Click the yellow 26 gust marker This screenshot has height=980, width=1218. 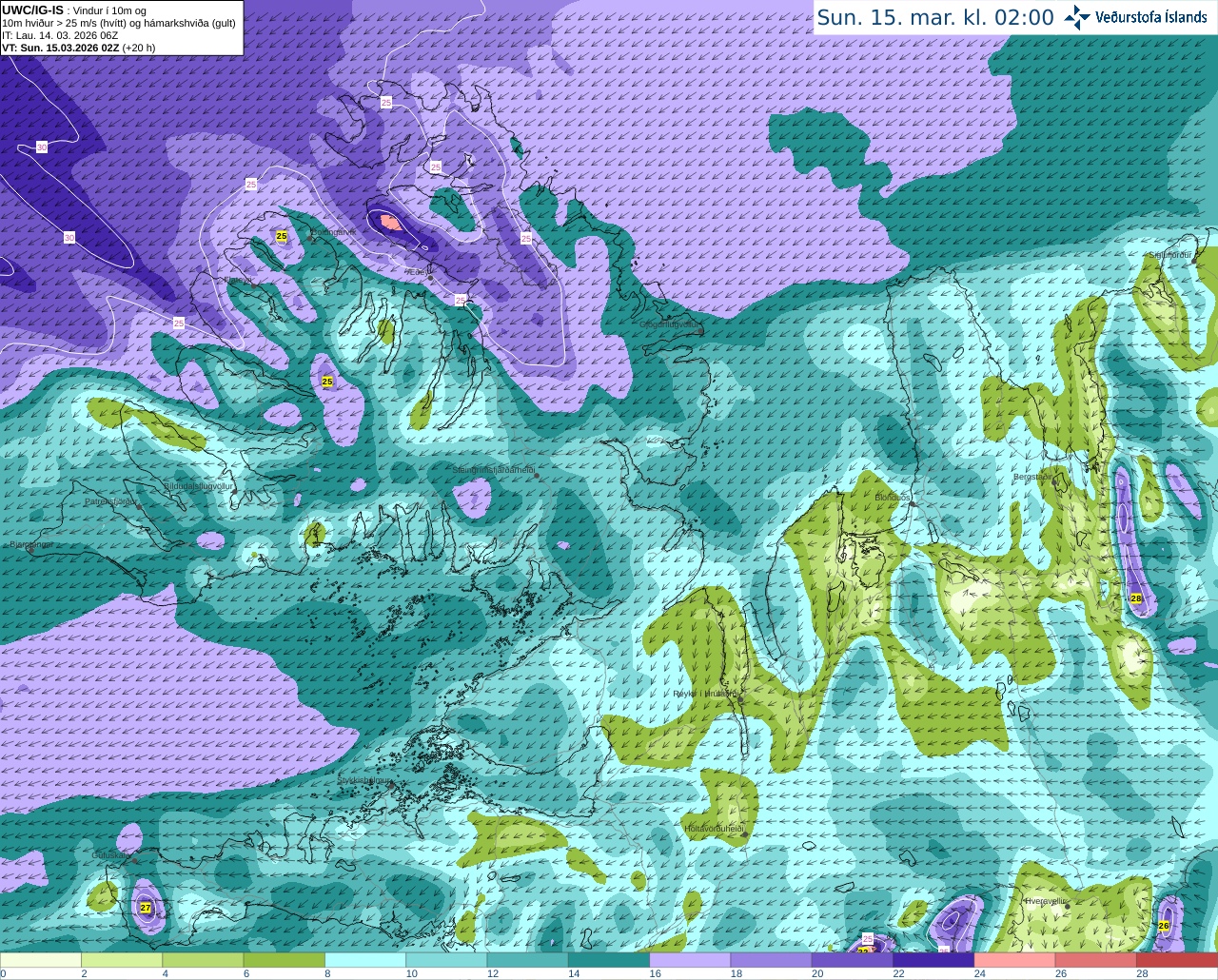click(x=1165, y=925)
